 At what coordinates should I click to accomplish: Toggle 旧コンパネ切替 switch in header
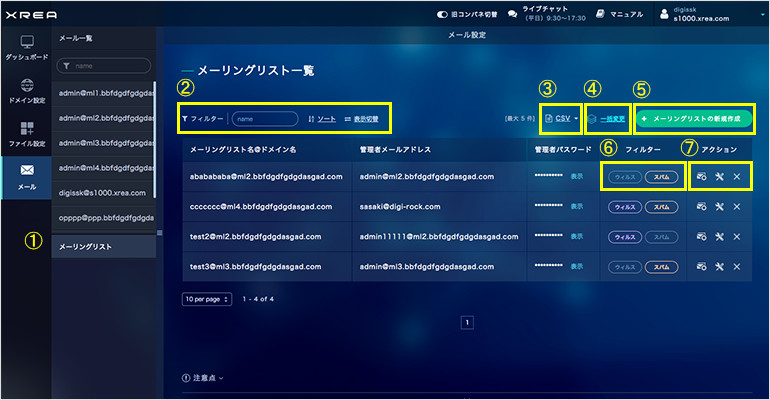tap(443, 15)
